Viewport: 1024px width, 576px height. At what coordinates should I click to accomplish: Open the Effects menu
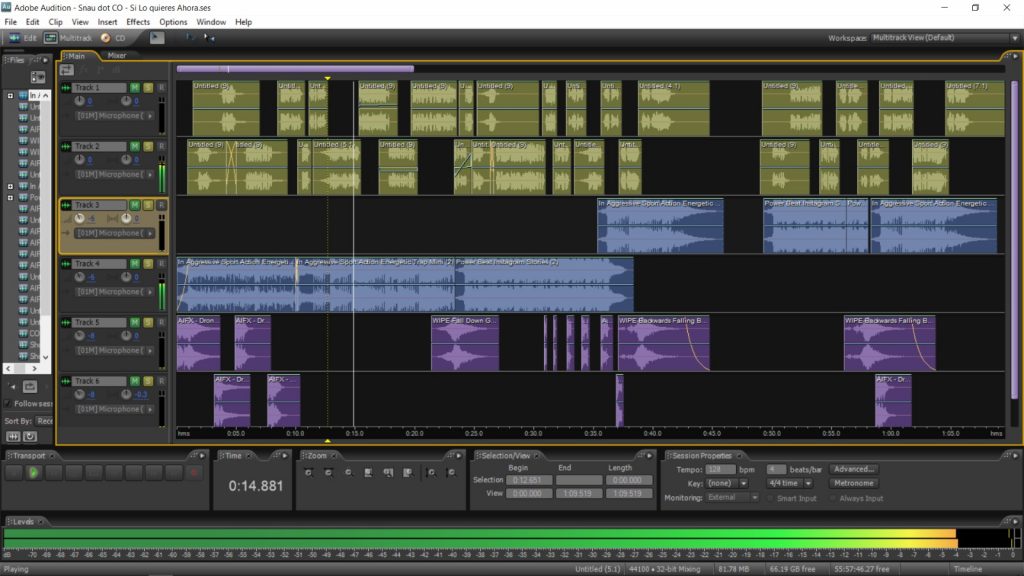tap(138, 22)
